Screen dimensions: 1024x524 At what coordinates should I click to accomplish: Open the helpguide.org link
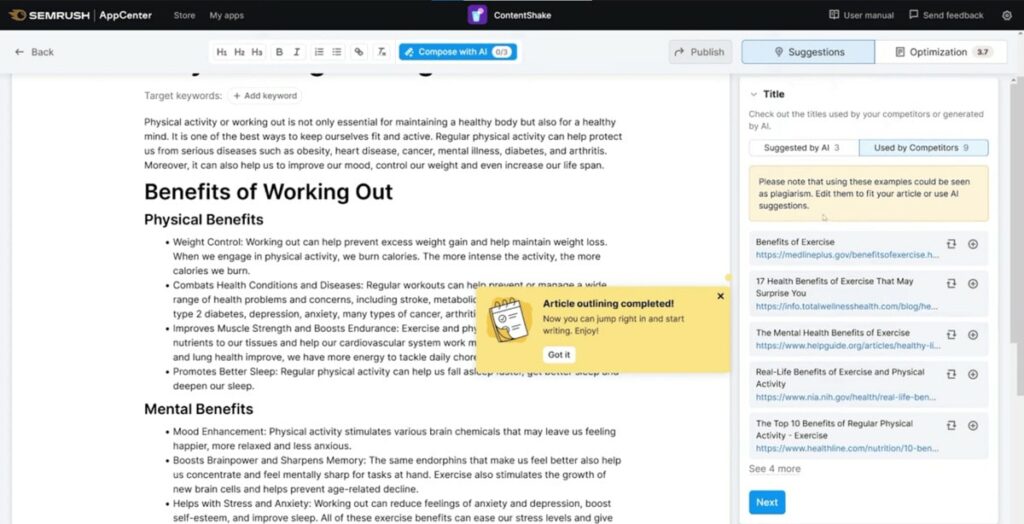click(x=847, y=346)
